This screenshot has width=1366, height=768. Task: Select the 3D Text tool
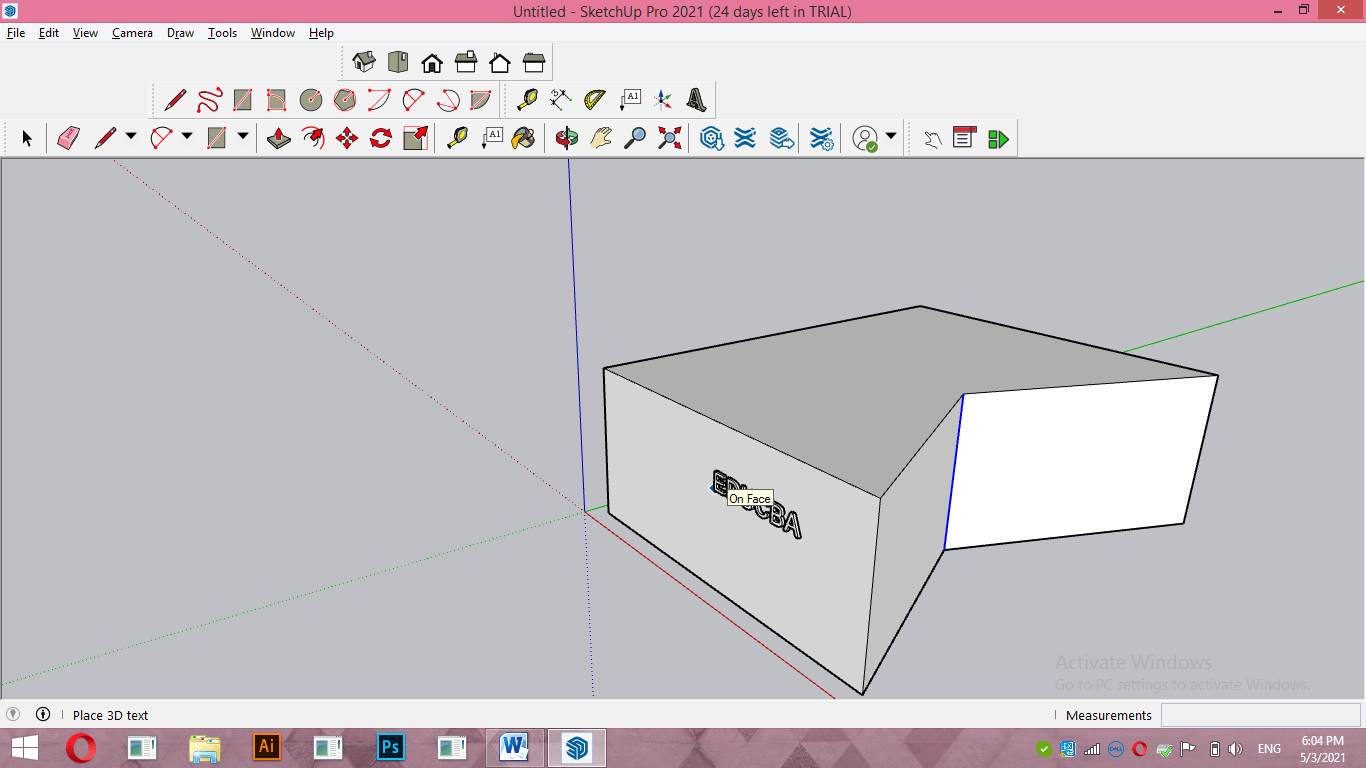697,100
